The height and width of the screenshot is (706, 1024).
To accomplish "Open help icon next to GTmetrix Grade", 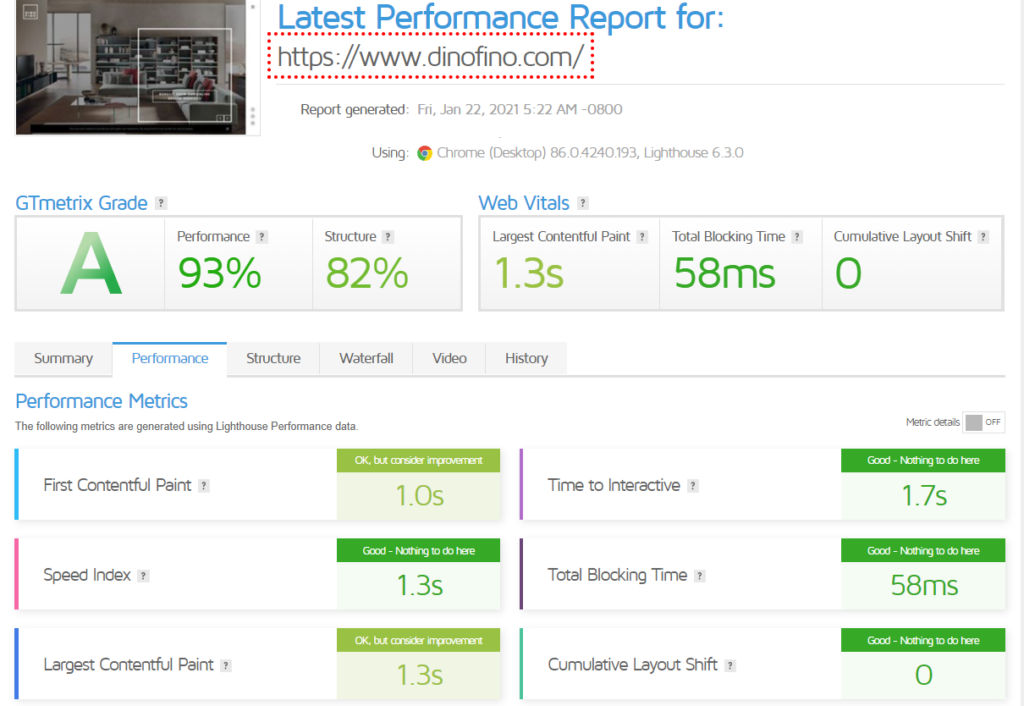I will click(161, 203).
